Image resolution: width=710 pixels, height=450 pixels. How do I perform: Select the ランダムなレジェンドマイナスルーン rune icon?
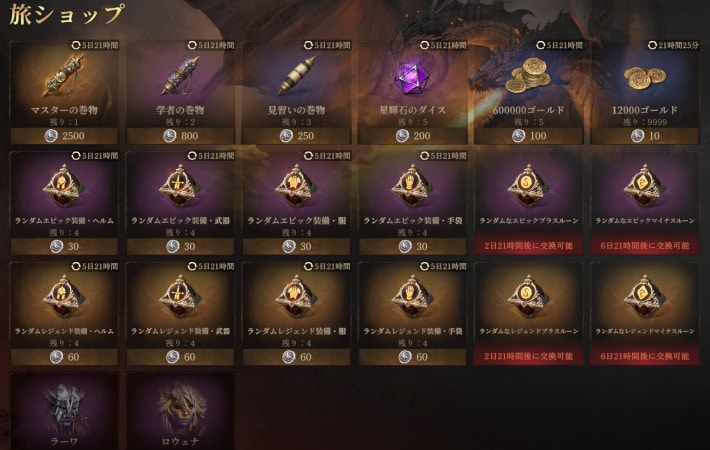[x=644, y=297]
